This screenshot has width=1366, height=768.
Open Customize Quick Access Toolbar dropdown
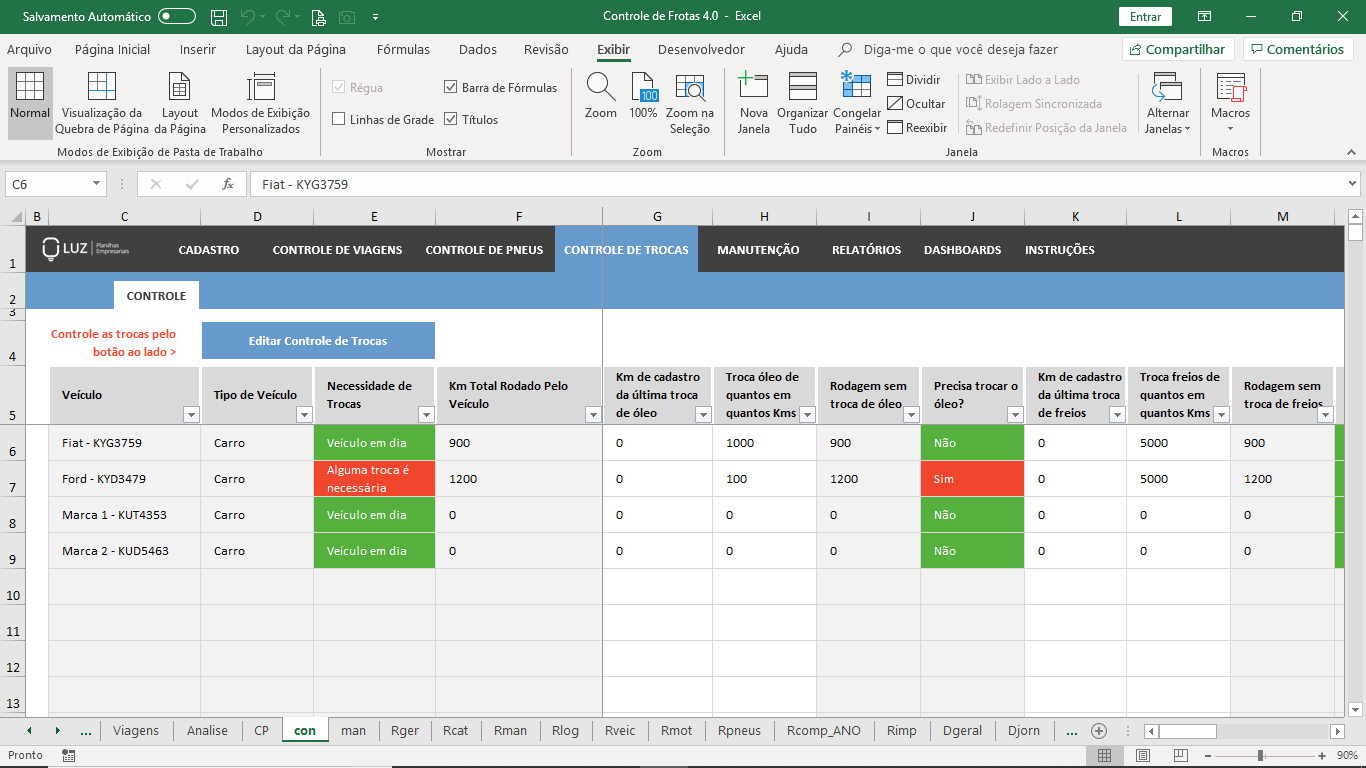pyautogui.click(x=375, y=17)
